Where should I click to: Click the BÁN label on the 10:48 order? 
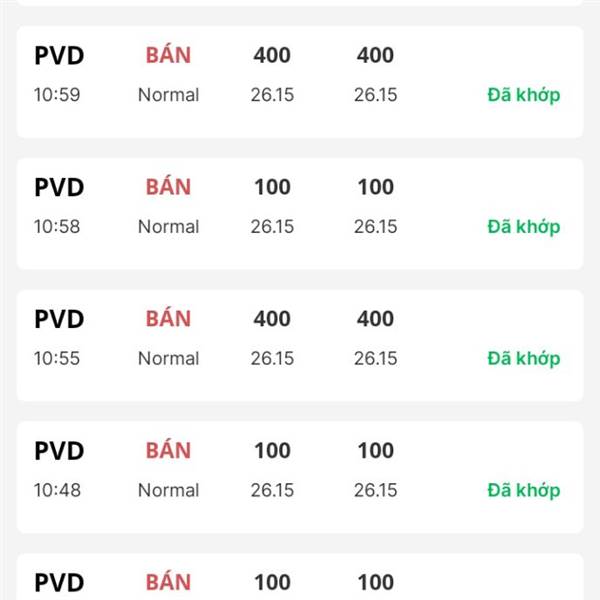(x=168, y=451)
